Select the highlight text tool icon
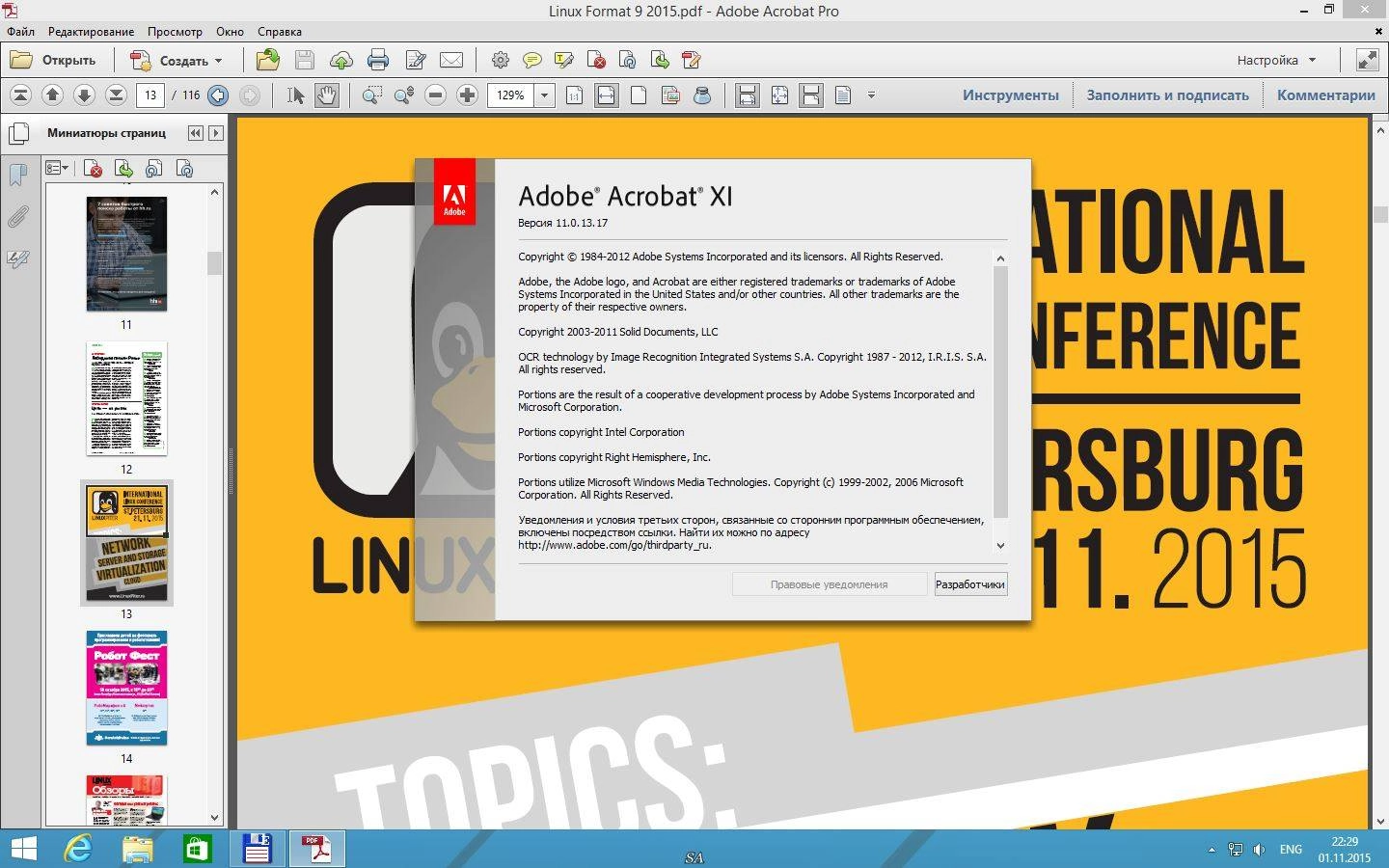Image resolution: width=1389 pixels, height=868 pixels. click(x=563, y=60)
